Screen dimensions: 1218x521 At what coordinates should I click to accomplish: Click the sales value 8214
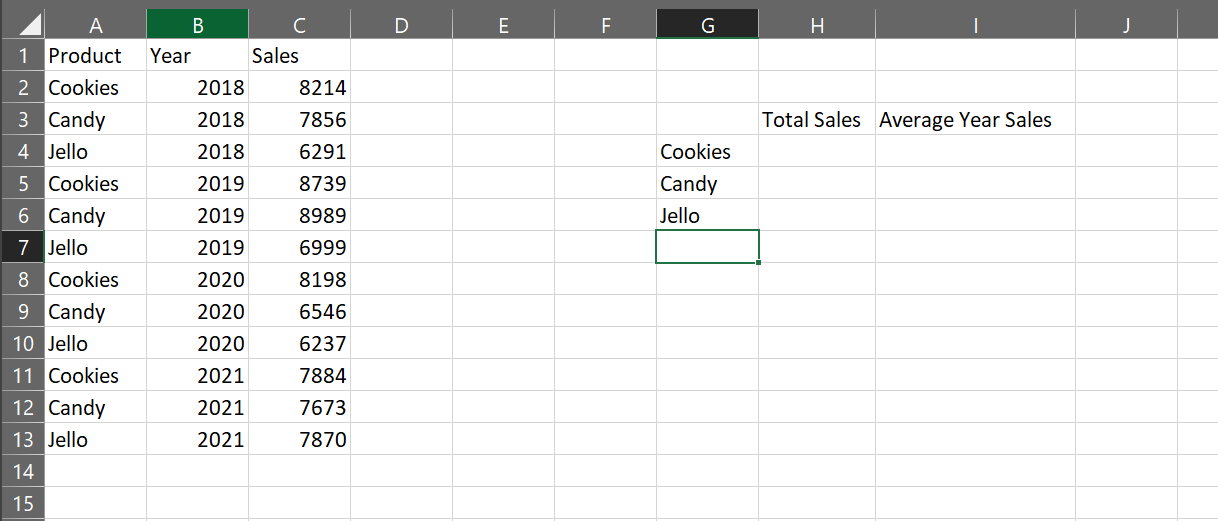pyautogui.click(x=299, y=88)
